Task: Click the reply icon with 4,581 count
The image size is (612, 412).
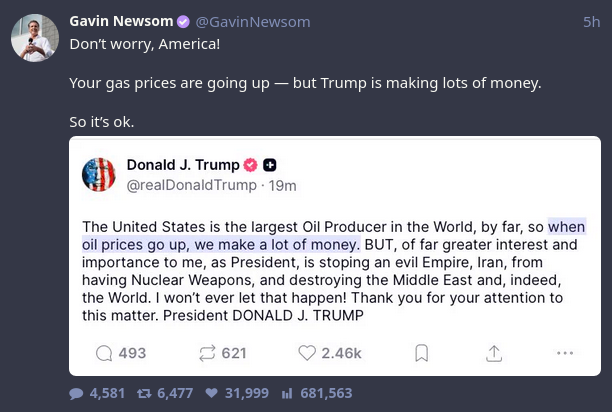Action: pos(76,394)
